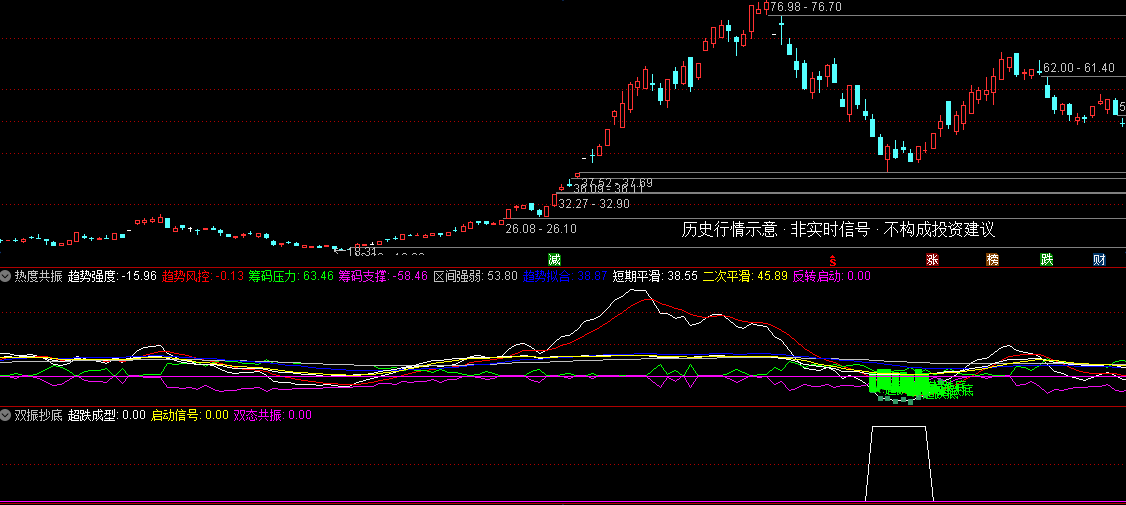Collapse the 双振抄底 indicator panel arrow
The image size is (1126, 505).
pyautogui.click(x=6, y=414)
